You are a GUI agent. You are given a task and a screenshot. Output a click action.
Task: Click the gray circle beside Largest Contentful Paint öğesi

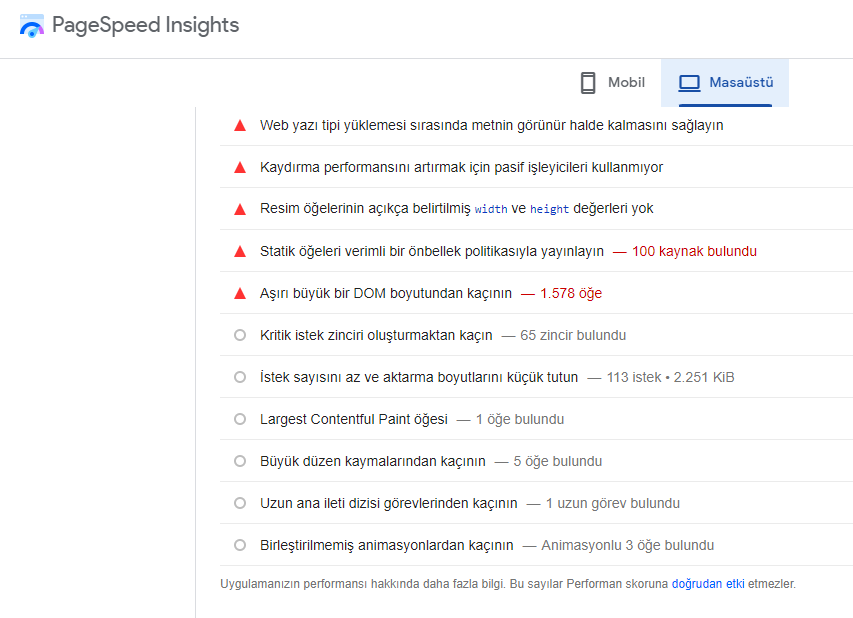239,419
